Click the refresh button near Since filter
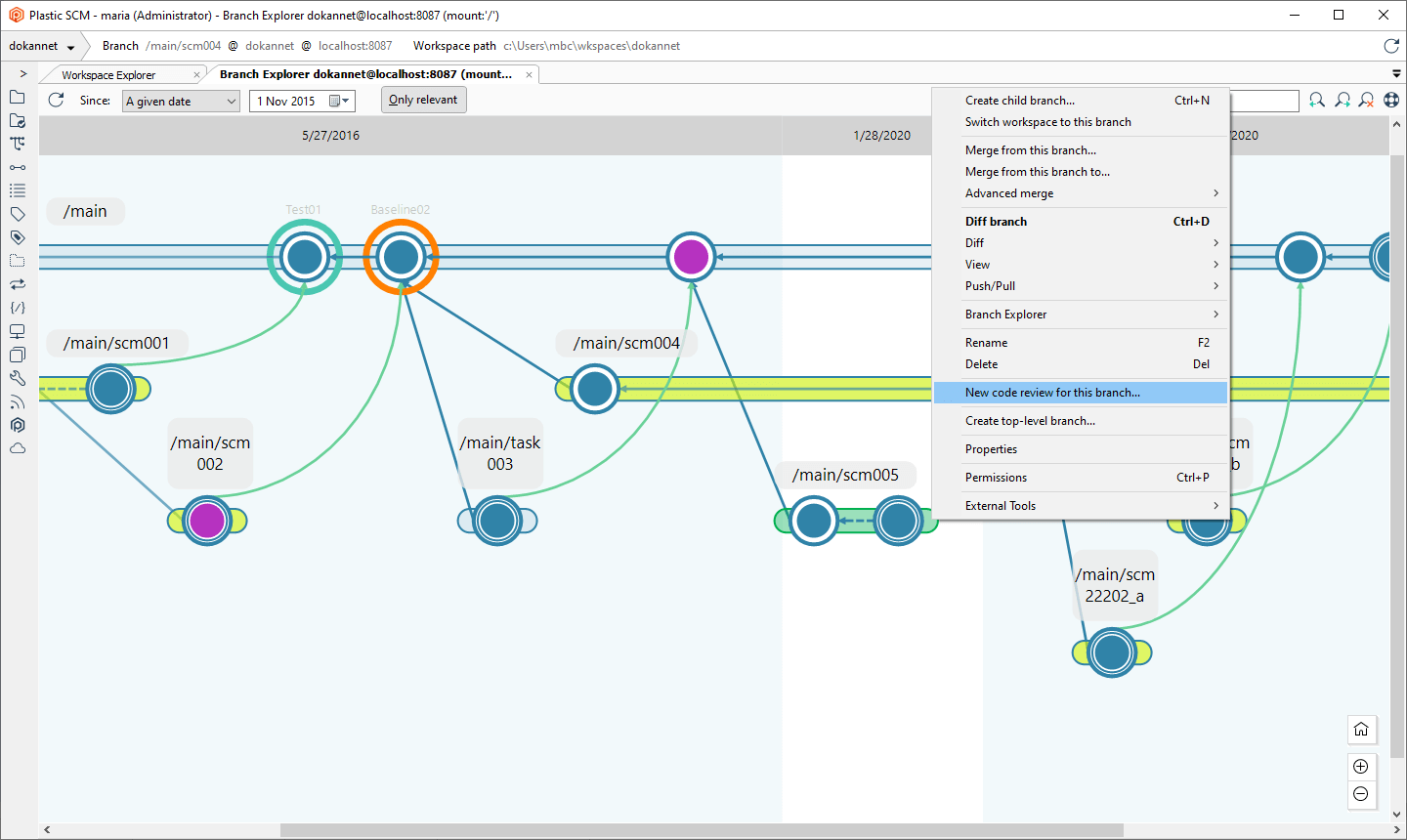This screenshot has height=840, width=1407. pos(56,100)
